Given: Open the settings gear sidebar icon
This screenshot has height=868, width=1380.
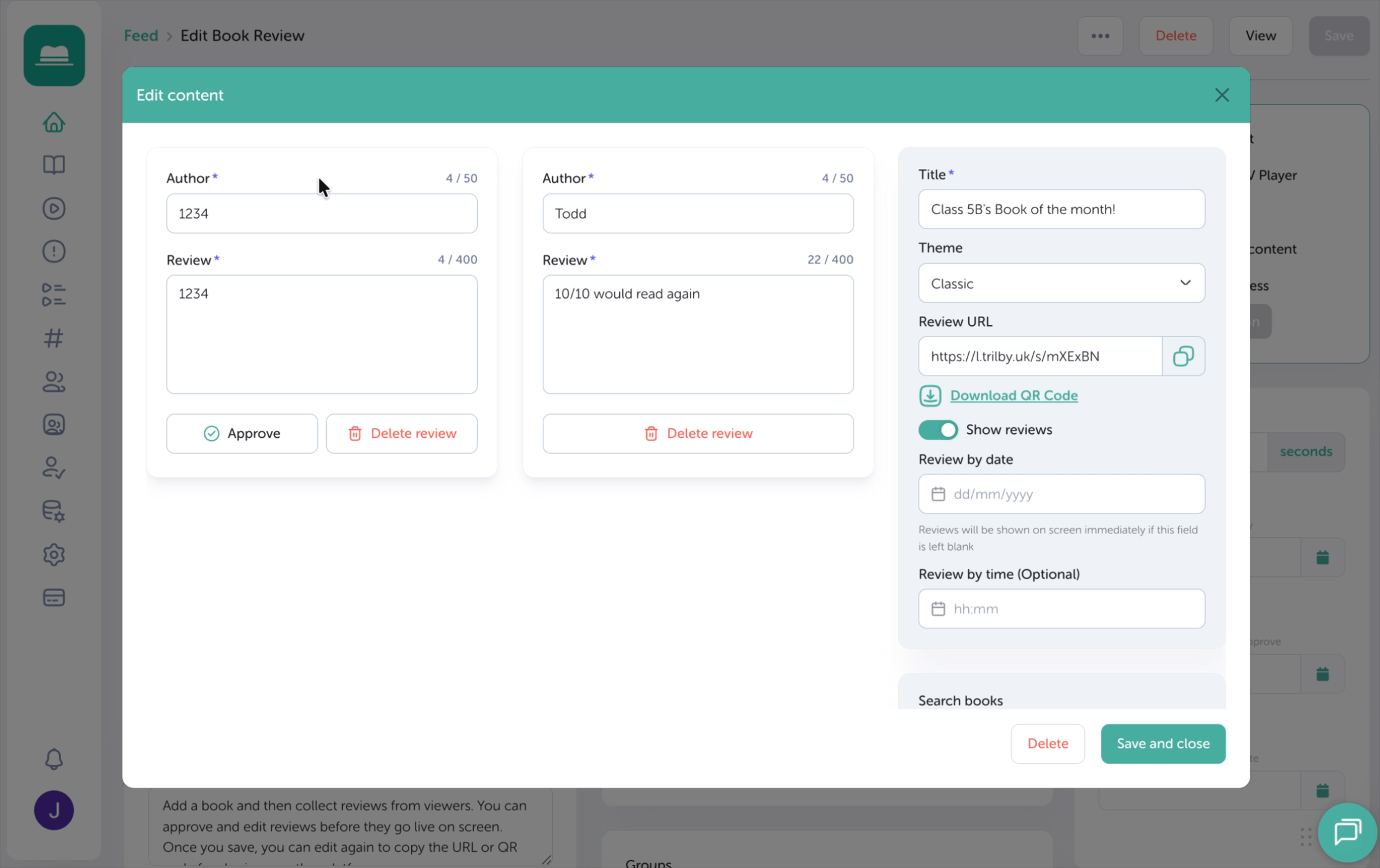Looking at the screenshot, I should pyautogui.click(x=54, y=554).
